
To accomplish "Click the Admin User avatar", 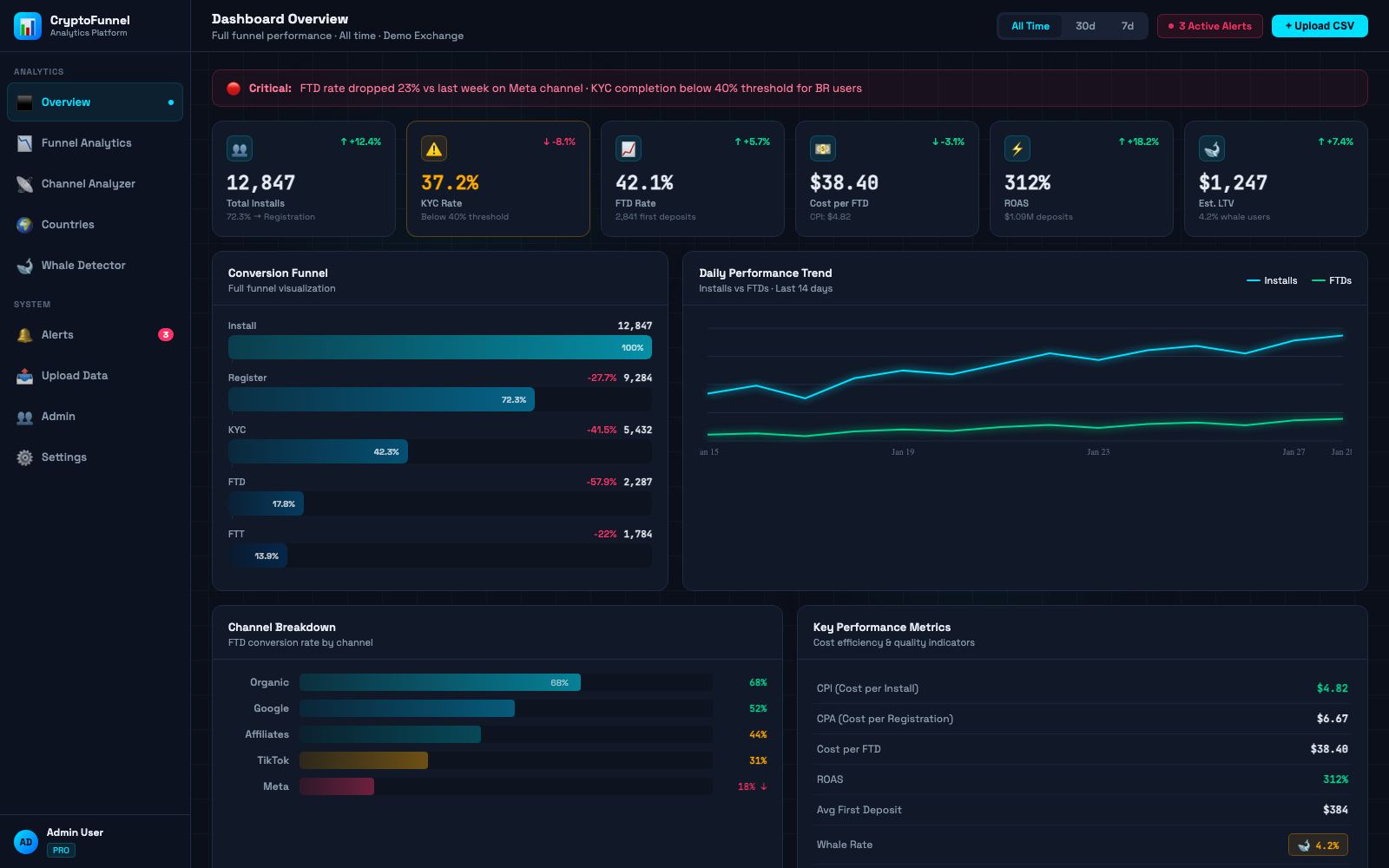I will click(26, 841).
